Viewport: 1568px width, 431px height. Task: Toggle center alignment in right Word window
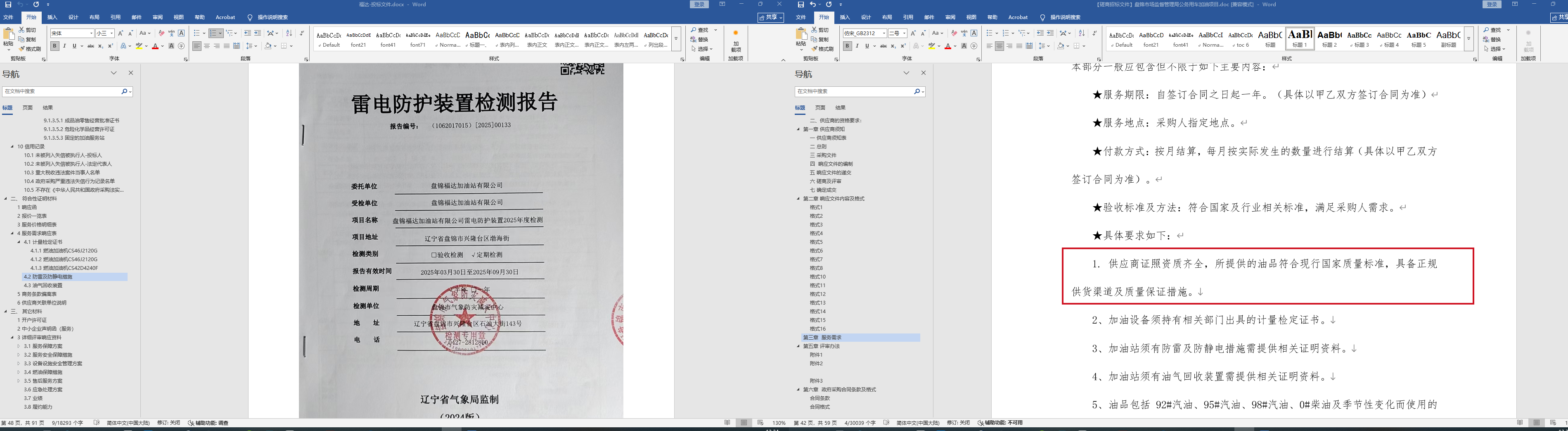(x=1000, y=46)
